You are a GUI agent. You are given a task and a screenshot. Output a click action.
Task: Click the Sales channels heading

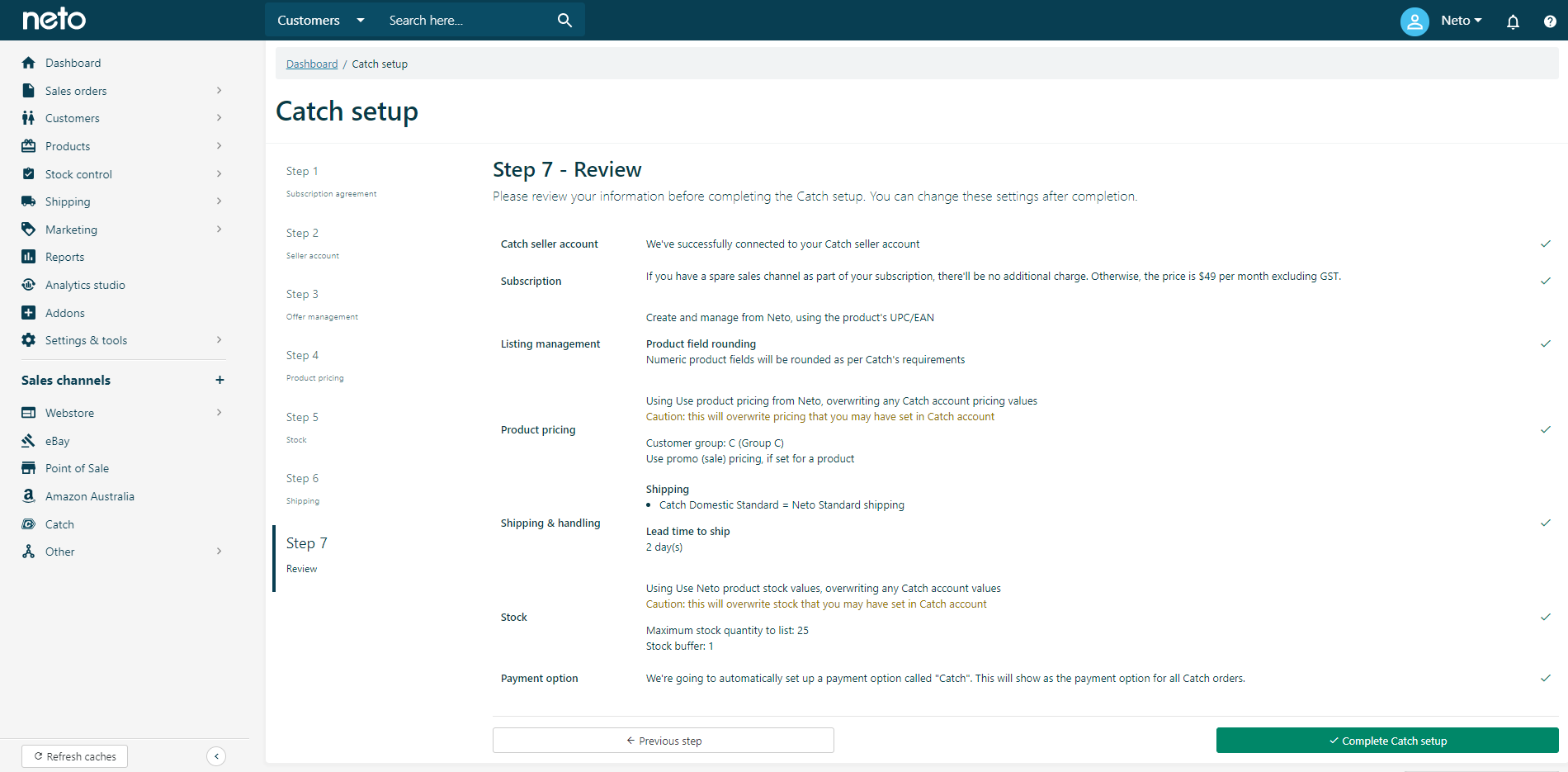pos(66,380)
